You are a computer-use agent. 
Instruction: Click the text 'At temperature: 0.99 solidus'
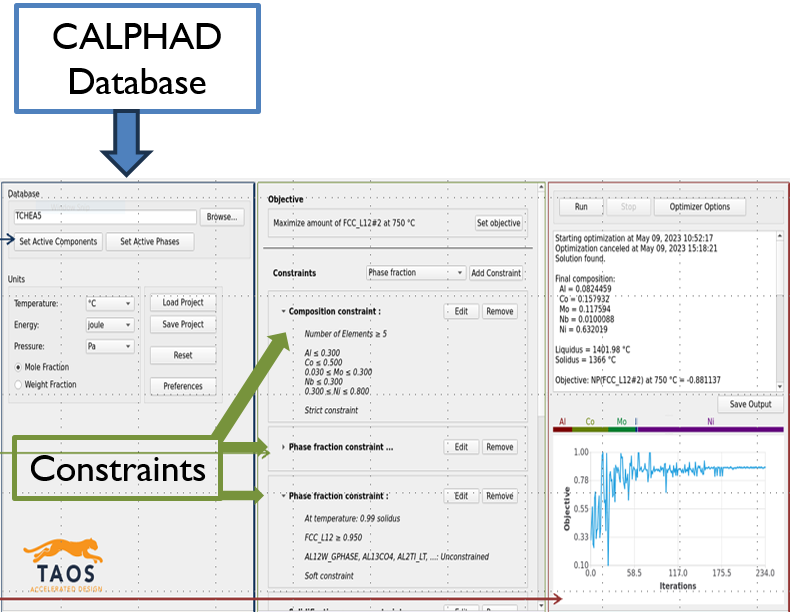352,518
